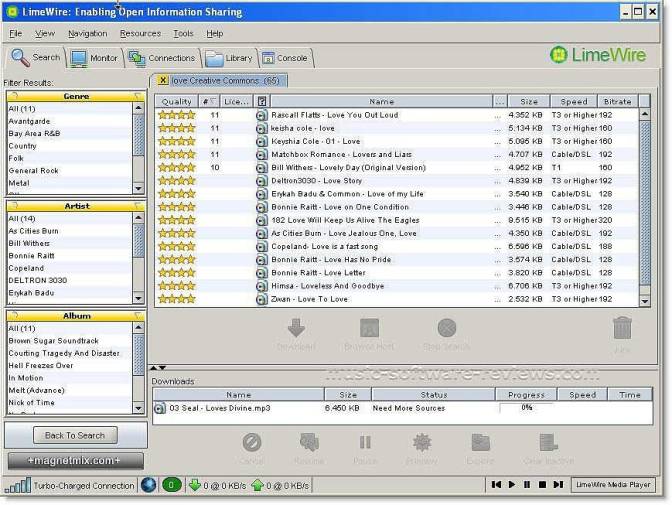Click the Browse Host icon

[369, 328]
